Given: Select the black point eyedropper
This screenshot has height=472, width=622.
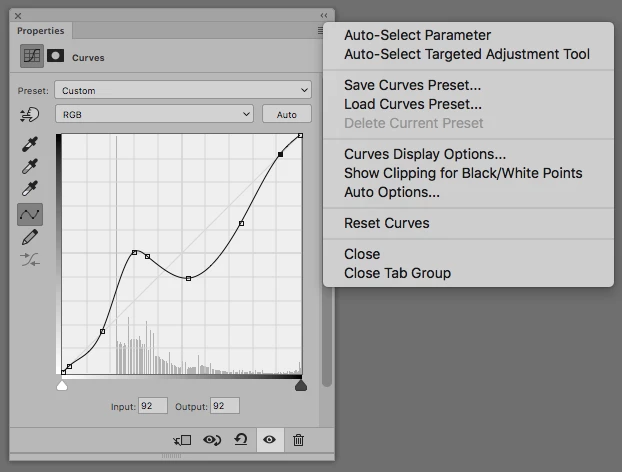Looking at the screenshot, I should (x=30, y=144).
